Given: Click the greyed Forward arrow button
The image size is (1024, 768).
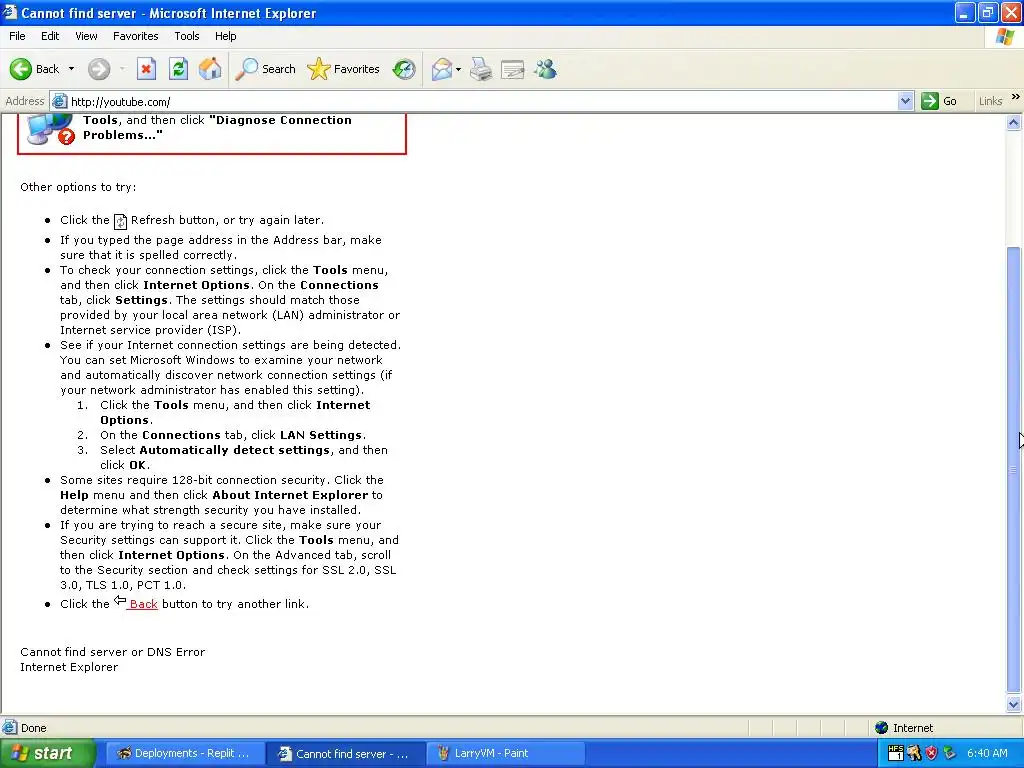Looking at the screenshot, I should pyautogui.click(x=99, y=69).
